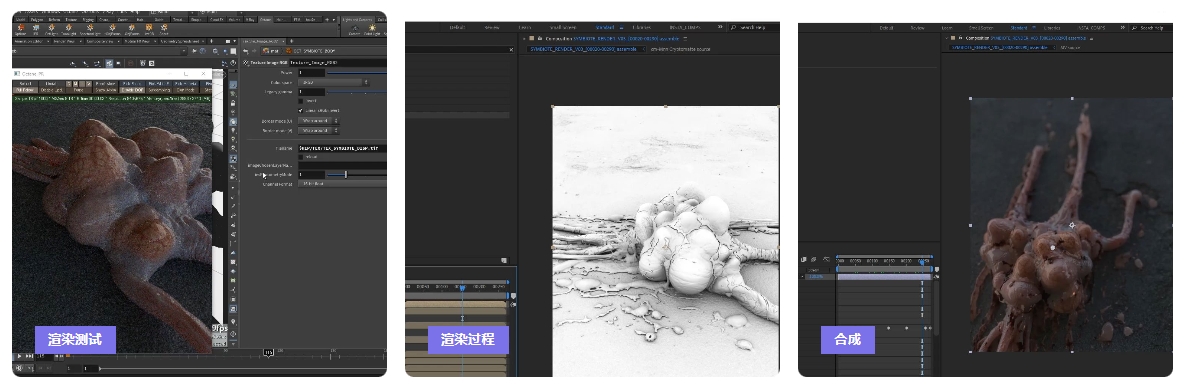Open Libraries workspace in middle After Effects
This screenshot has width=1184, height=384.
[642, 27]
